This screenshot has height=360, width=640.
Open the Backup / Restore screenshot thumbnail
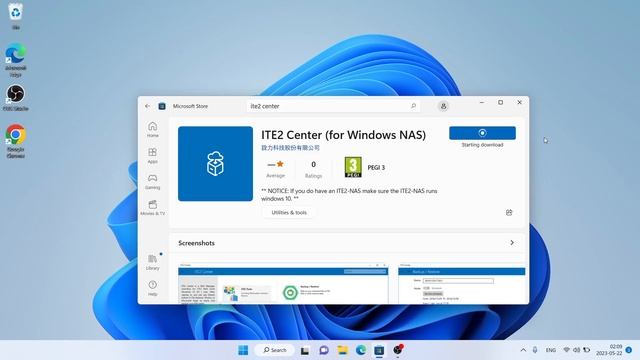click(462, 283)
